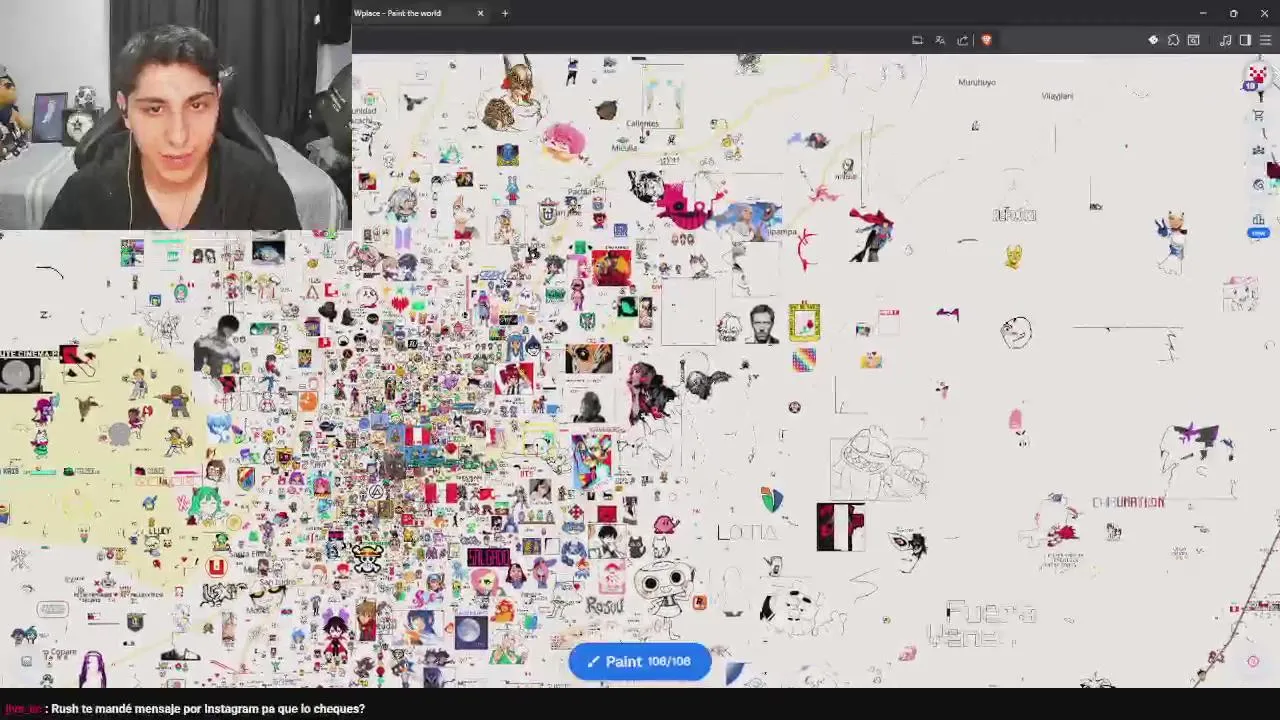Viewport: 1280px width, 720px height.
Task: Click the troll face drawing on the map
Action: 1016,332
